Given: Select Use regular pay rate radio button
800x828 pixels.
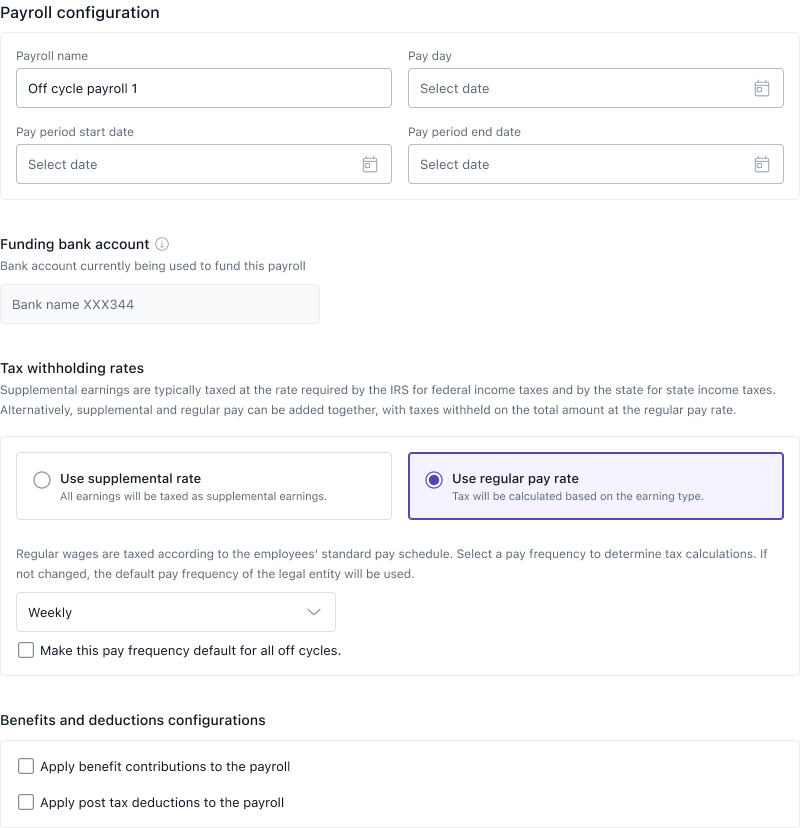Looking at the screenshot, I should [x=434, y=480].
